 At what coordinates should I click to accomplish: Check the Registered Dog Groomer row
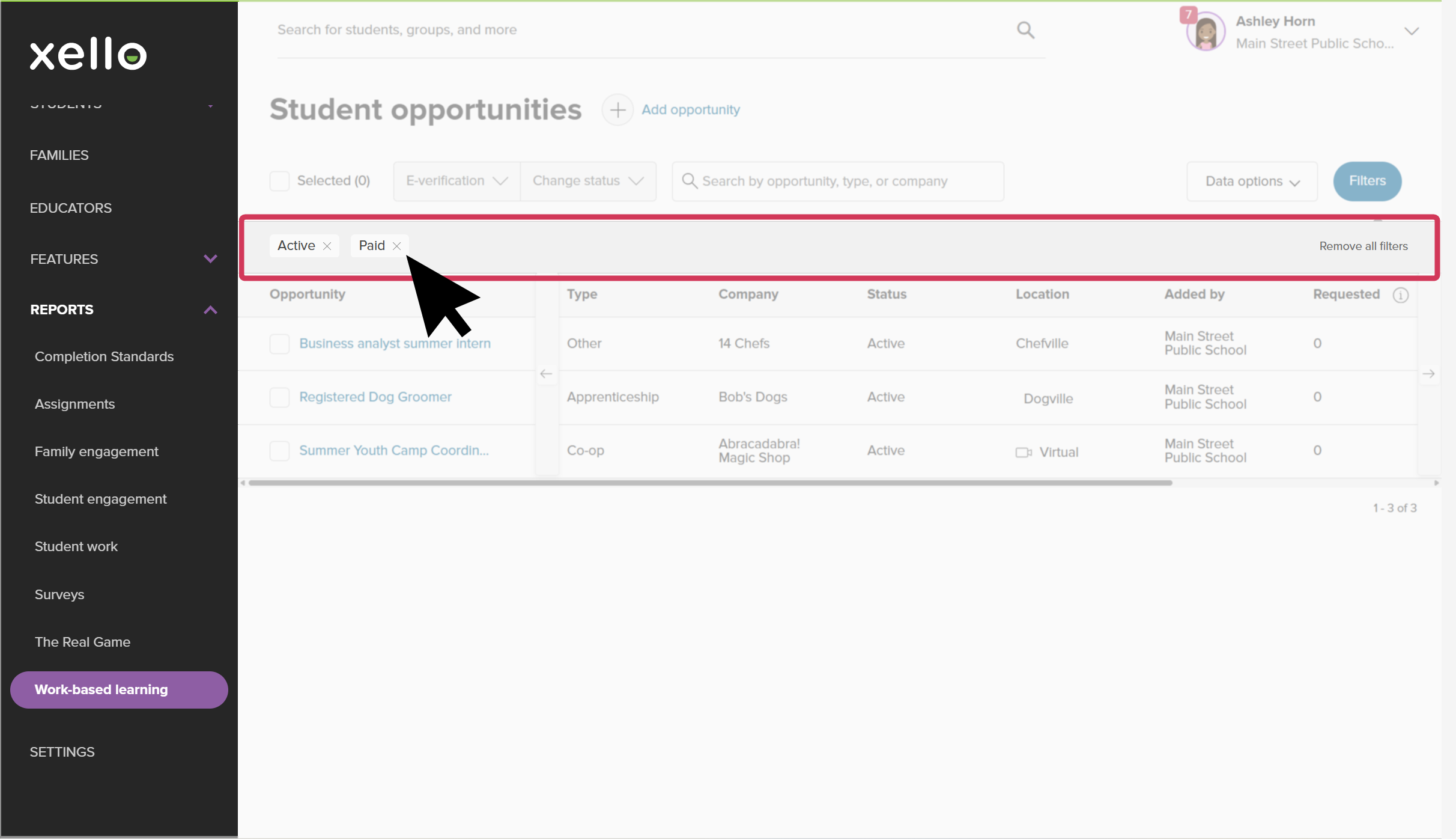coord(279,397)
